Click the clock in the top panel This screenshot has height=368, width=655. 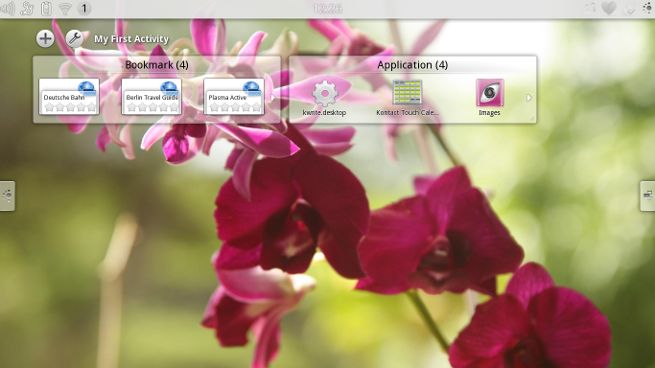point(328,8)
